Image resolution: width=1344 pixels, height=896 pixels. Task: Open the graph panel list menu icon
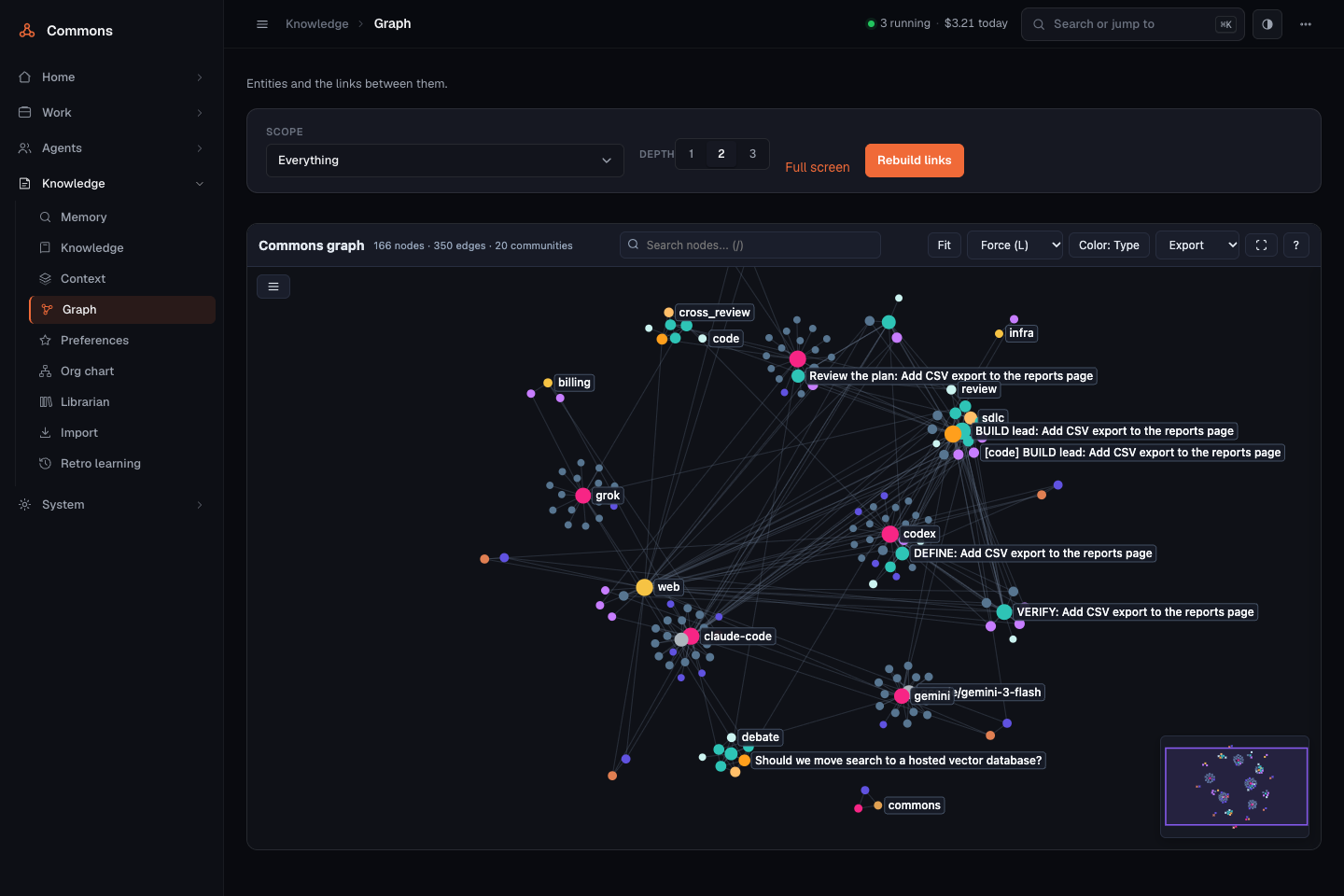pyautogui.click(x=273, y=287)
